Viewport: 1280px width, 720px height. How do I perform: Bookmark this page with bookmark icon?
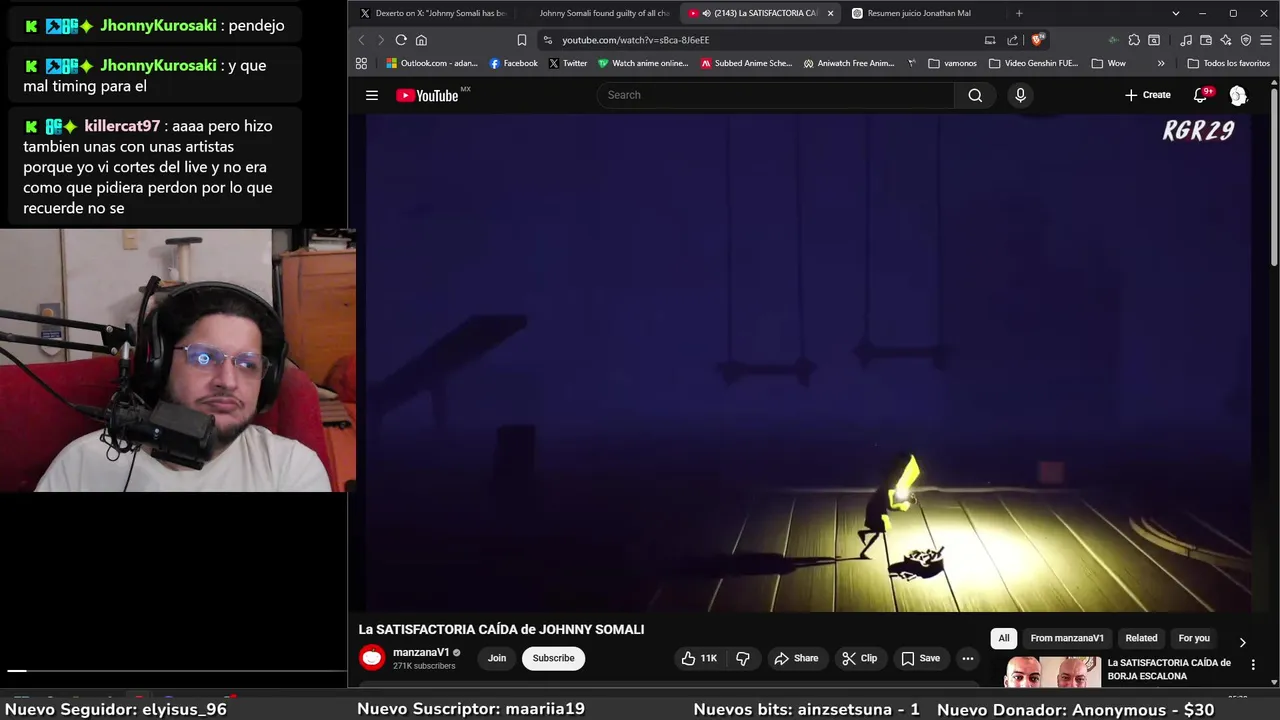point(521,40)
